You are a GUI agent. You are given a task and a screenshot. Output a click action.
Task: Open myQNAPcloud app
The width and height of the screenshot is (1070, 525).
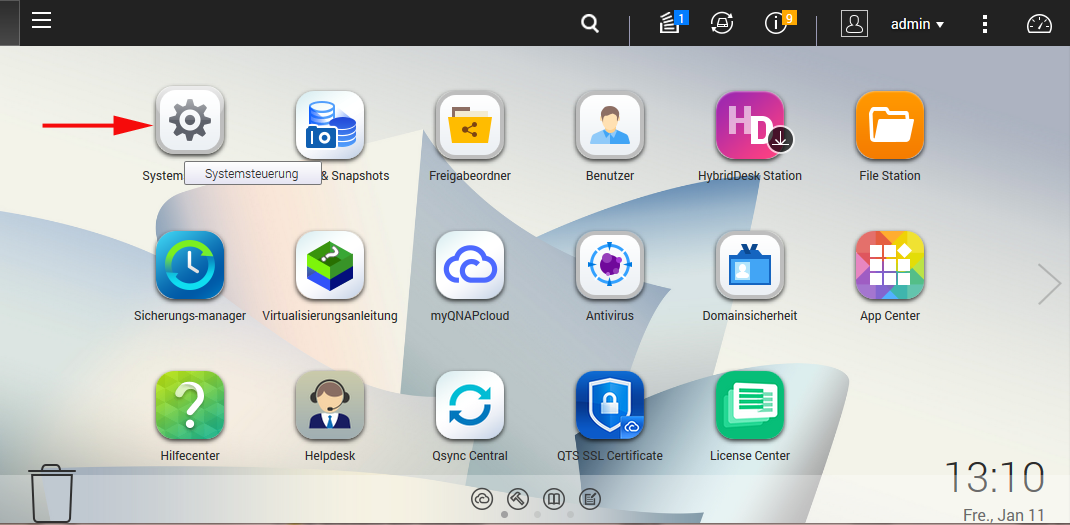click(470, 265)
